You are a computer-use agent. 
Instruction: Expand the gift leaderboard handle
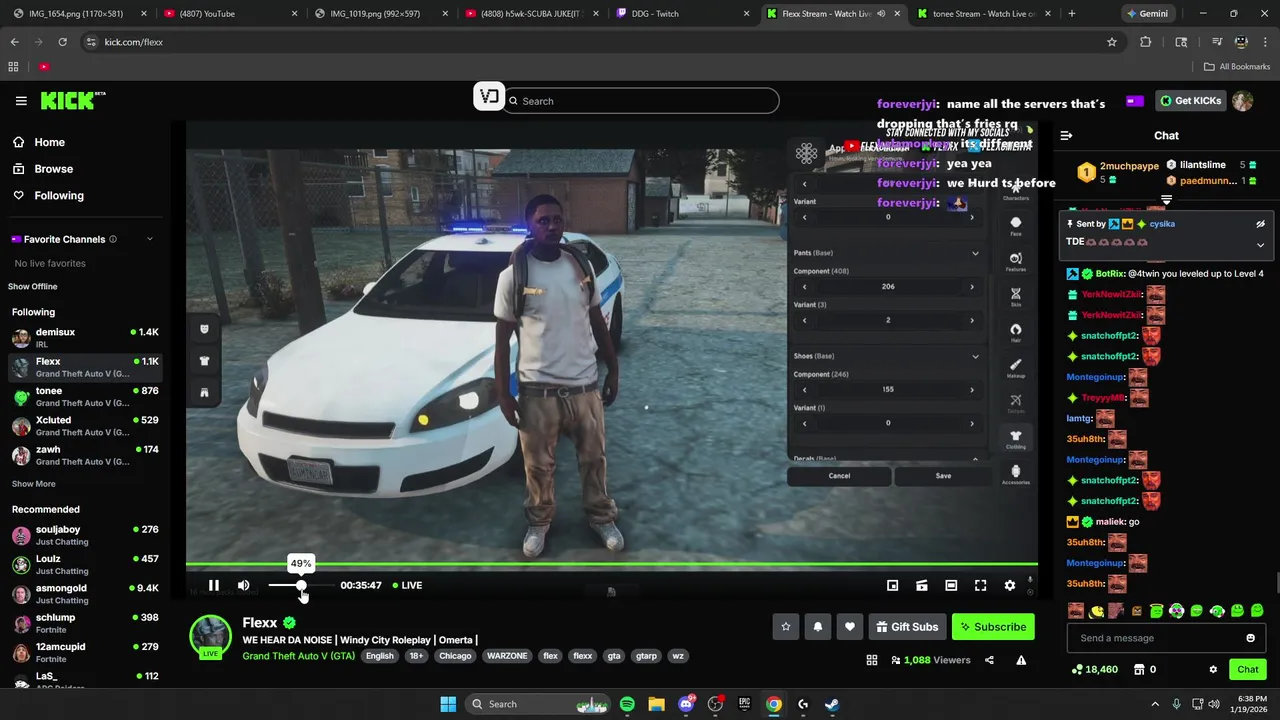click(1166, 200)
